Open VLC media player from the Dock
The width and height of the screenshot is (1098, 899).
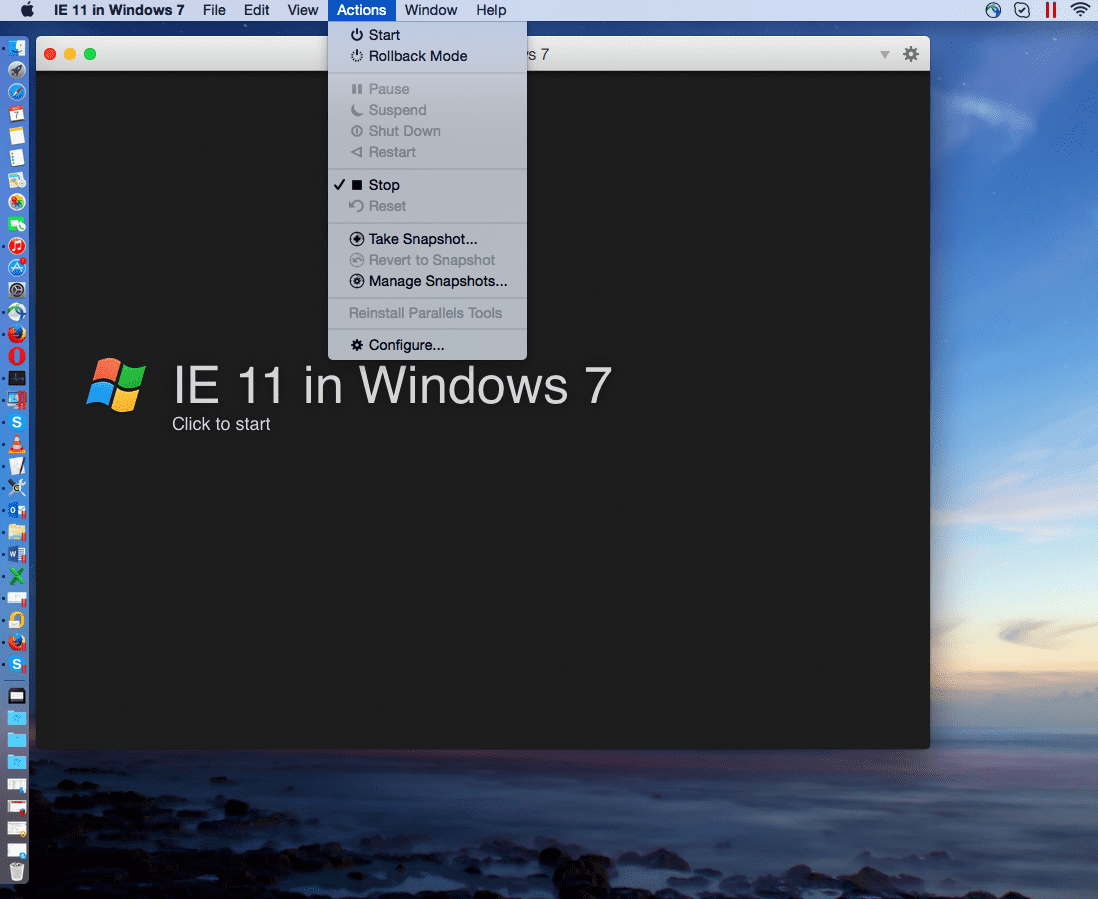coord(16,442)
